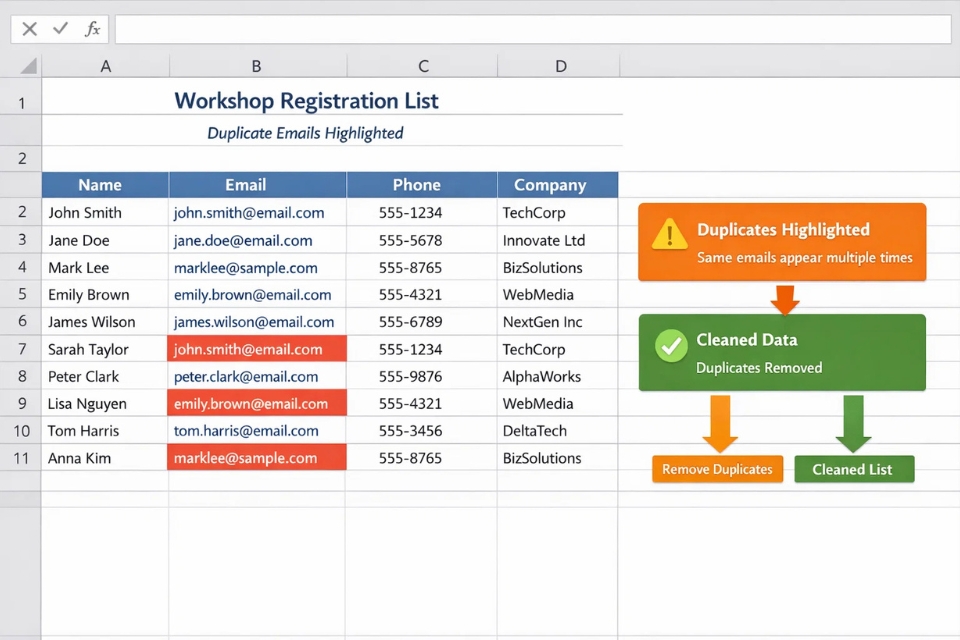Open Insert Function with the fx icon

click(91, 29)
